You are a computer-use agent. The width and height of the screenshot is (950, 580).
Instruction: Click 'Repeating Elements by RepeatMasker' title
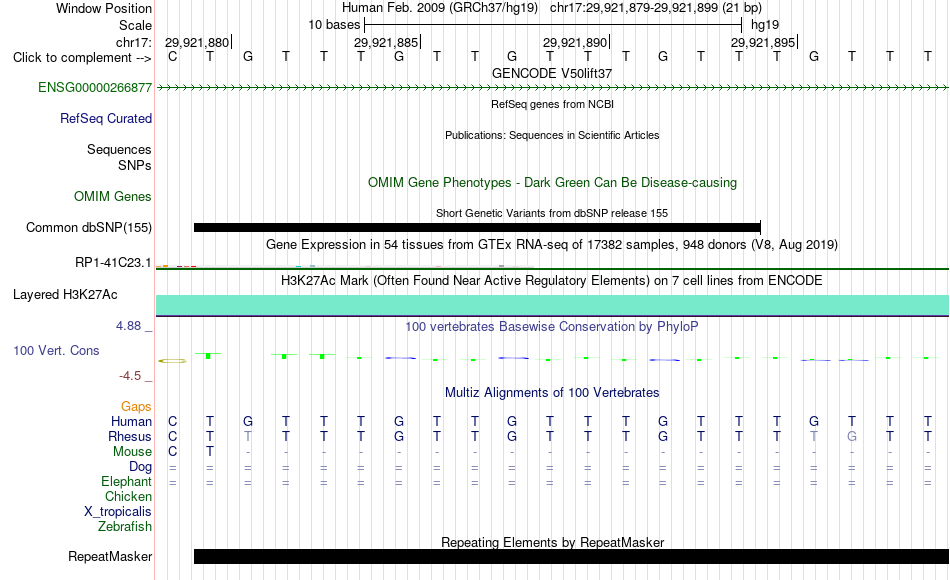pyautogui.click(x=553, y=542)
